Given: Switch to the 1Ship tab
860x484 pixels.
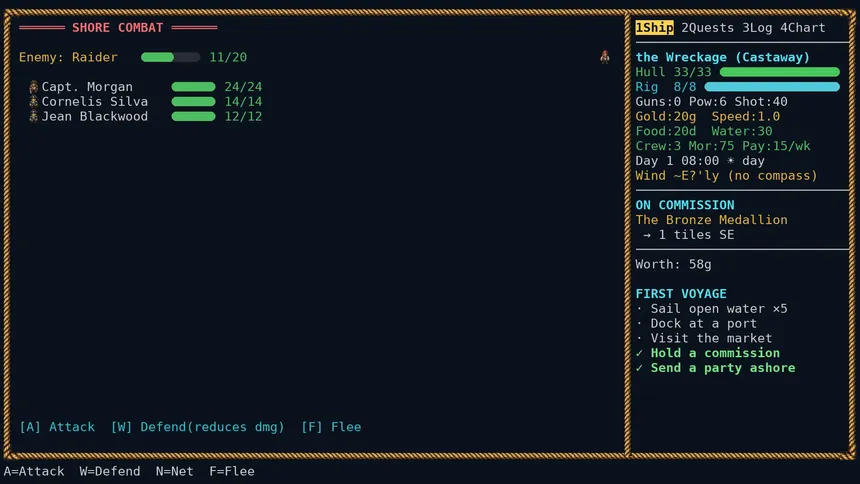Looking at the screenshot, I should coord(654,27).
